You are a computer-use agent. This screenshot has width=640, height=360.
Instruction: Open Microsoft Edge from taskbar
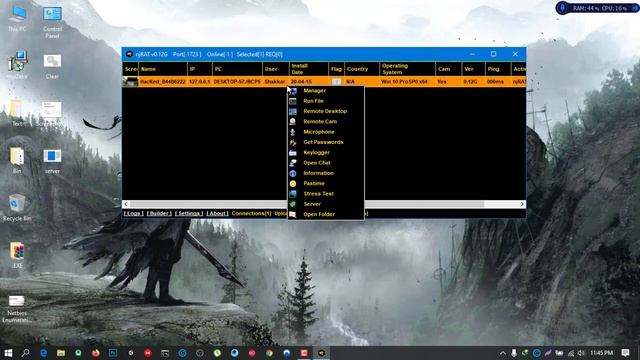43,353
